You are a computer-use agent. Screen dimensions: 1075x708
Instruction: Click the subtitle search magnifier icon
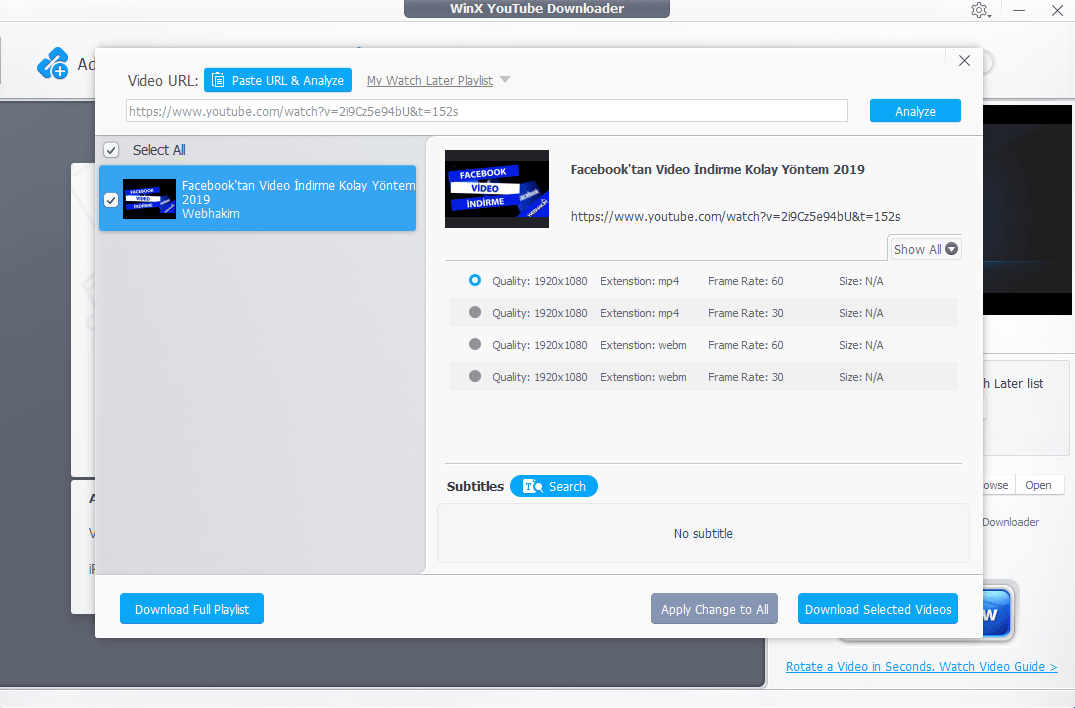(533, 486)
